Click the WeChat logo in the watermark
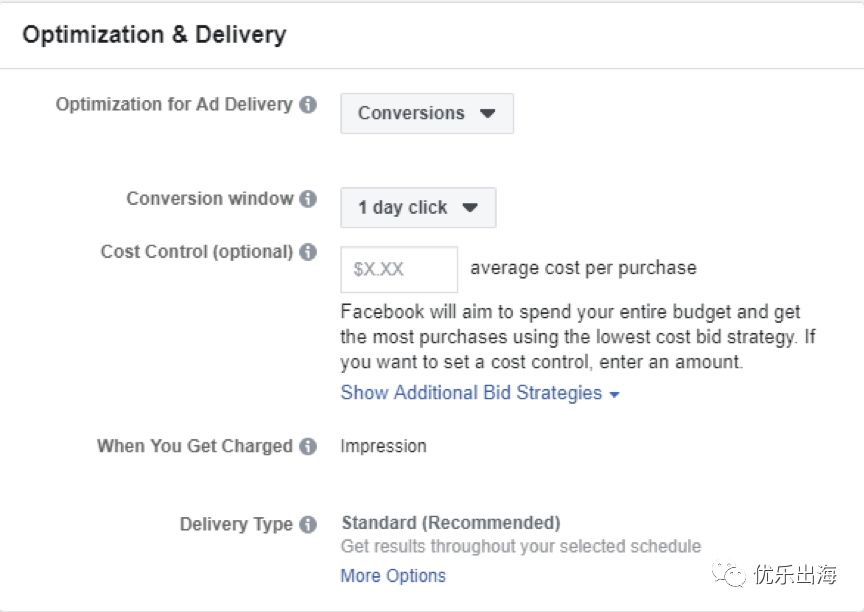Image resolution: width=864 pixels, height=612 pixels. point(733,574)
